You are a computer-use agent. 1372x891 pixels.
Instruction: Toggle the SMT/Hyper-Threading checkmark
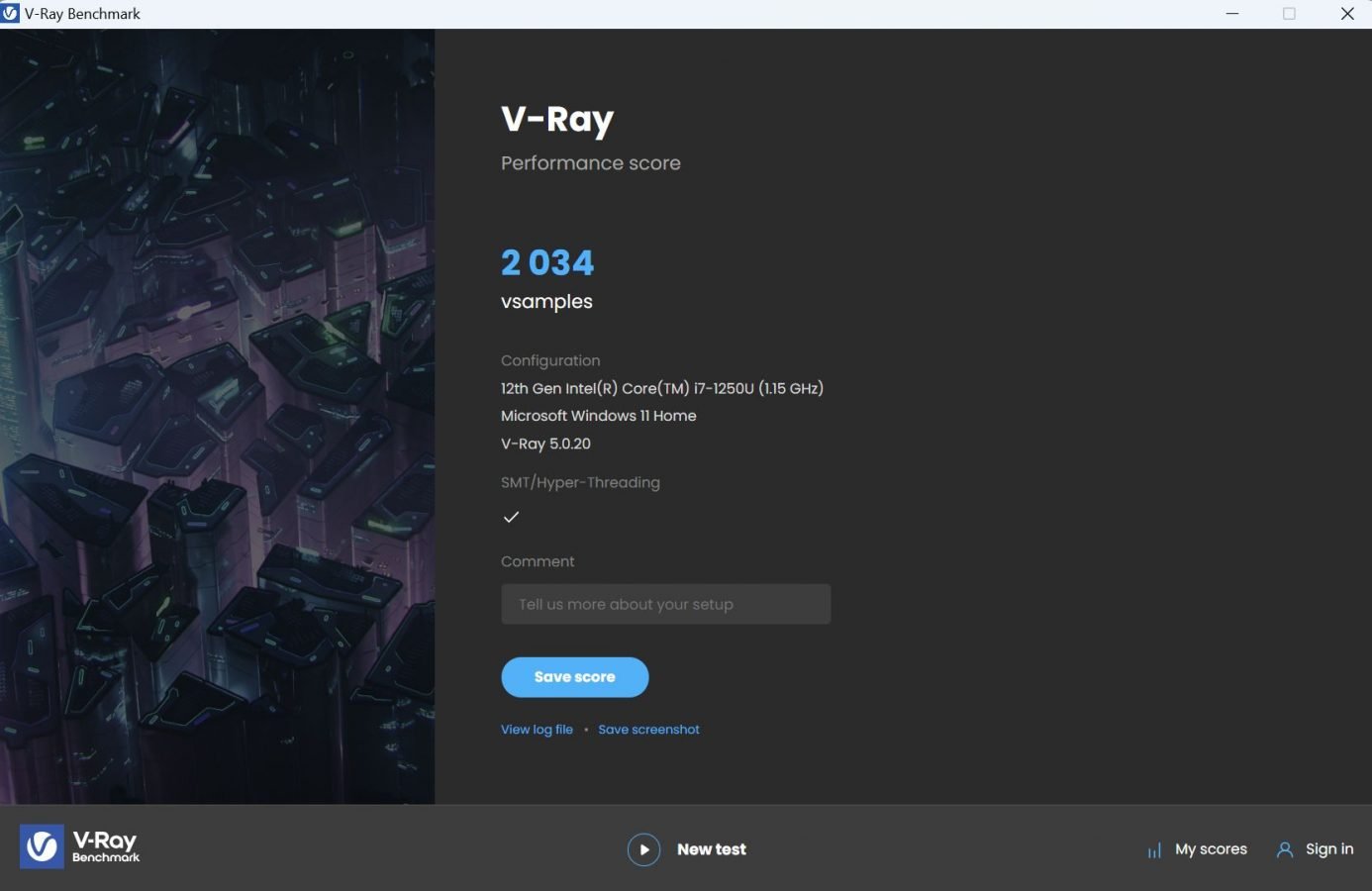pos(511,517)
